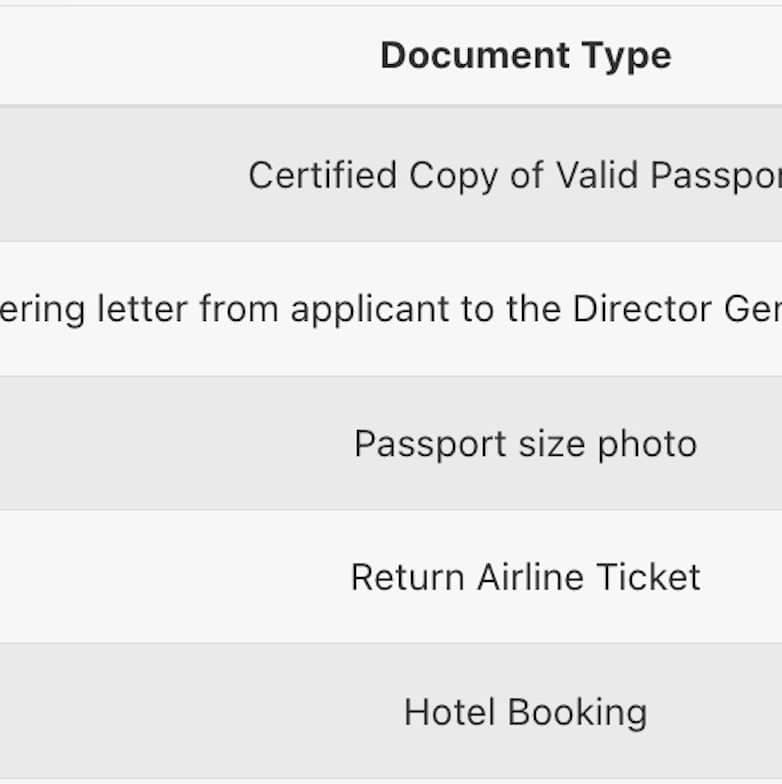Viewport: 782px width, 784px height.
Task: Click the word 'Booking' in the last row
Action: click(x=577, y=713)
